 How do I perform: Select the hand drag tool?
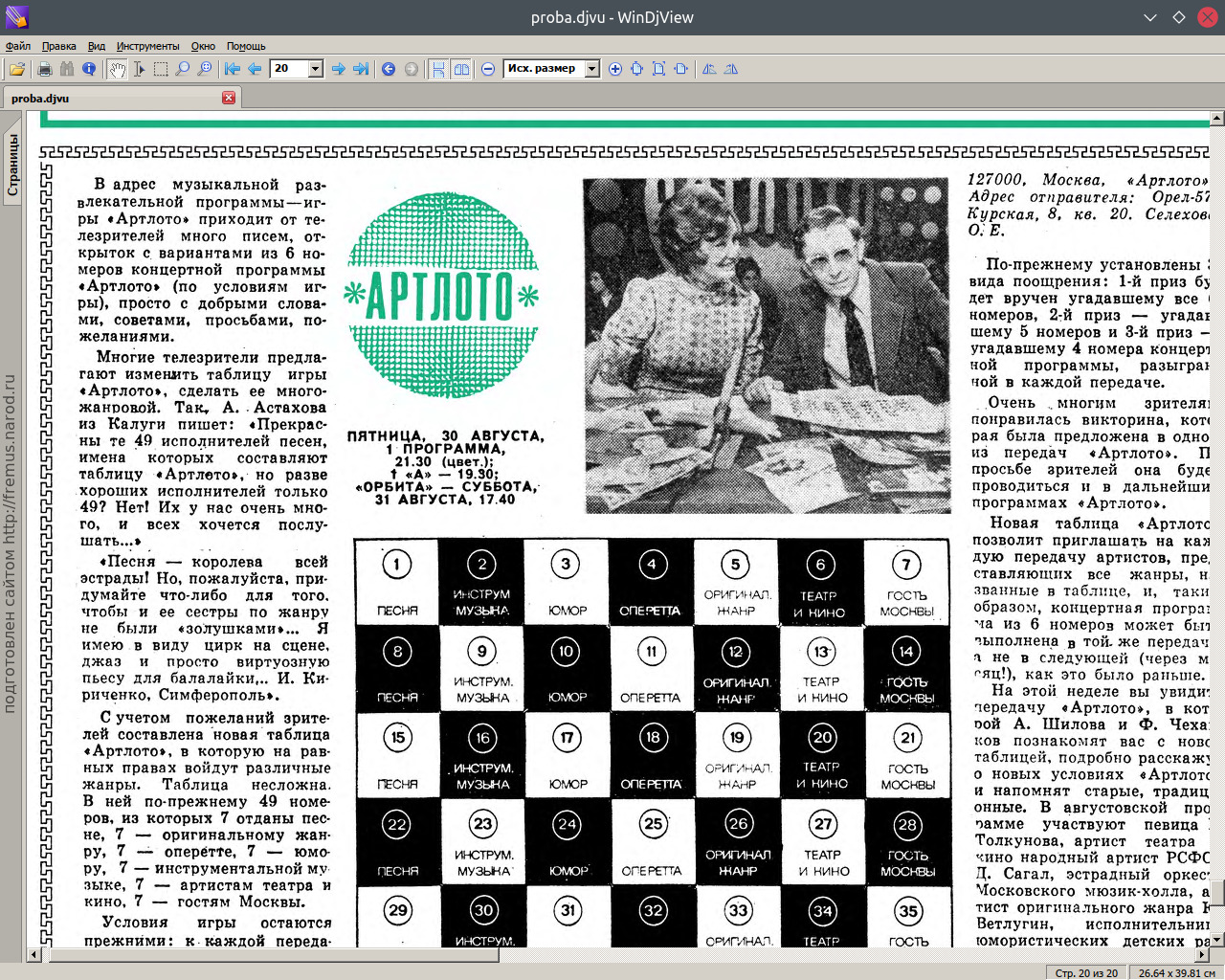pyautogui.click(x=117, y=69)
